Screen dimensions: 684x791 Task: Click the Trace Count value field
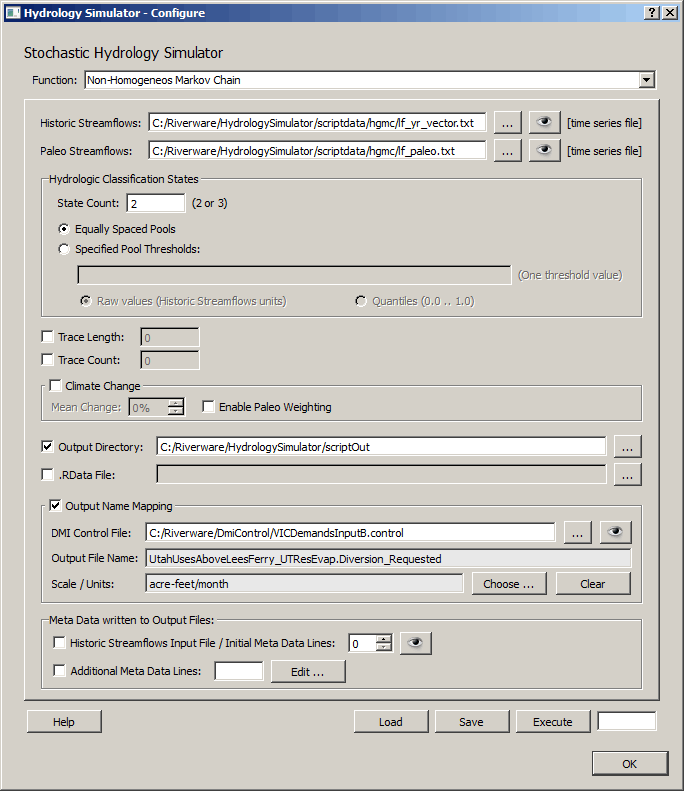tap(170, 360)
